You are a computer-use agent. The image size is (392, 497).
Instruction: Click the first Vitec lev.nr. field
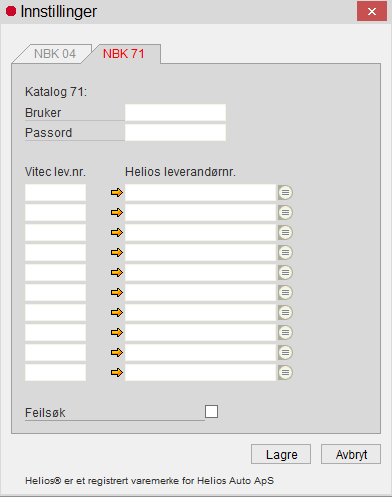click(55, 192)
